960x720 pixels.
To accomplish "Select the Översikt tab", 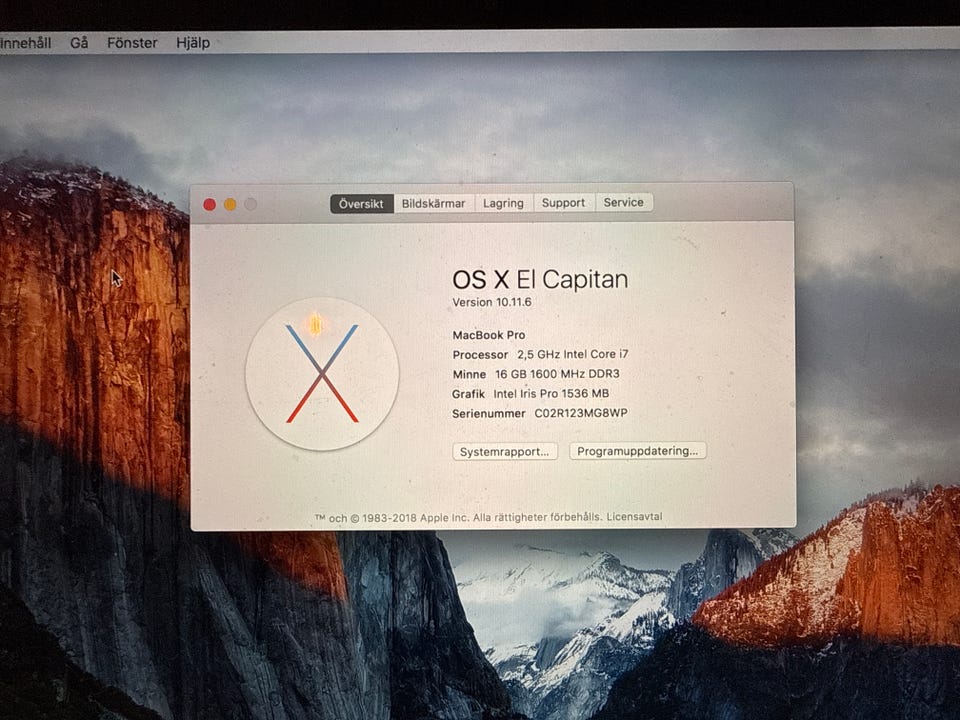I will pos(361,204).
